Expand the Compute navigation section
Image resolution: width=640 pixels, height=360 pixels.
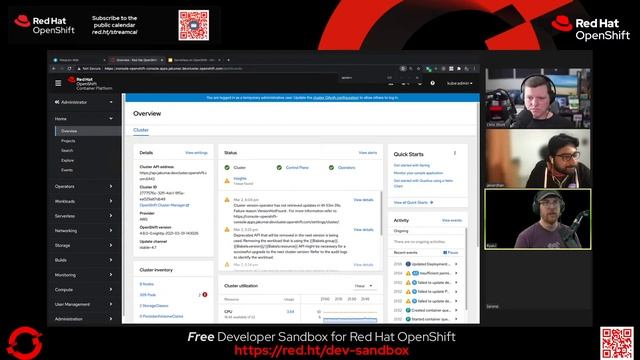click(x=84, y=289)
